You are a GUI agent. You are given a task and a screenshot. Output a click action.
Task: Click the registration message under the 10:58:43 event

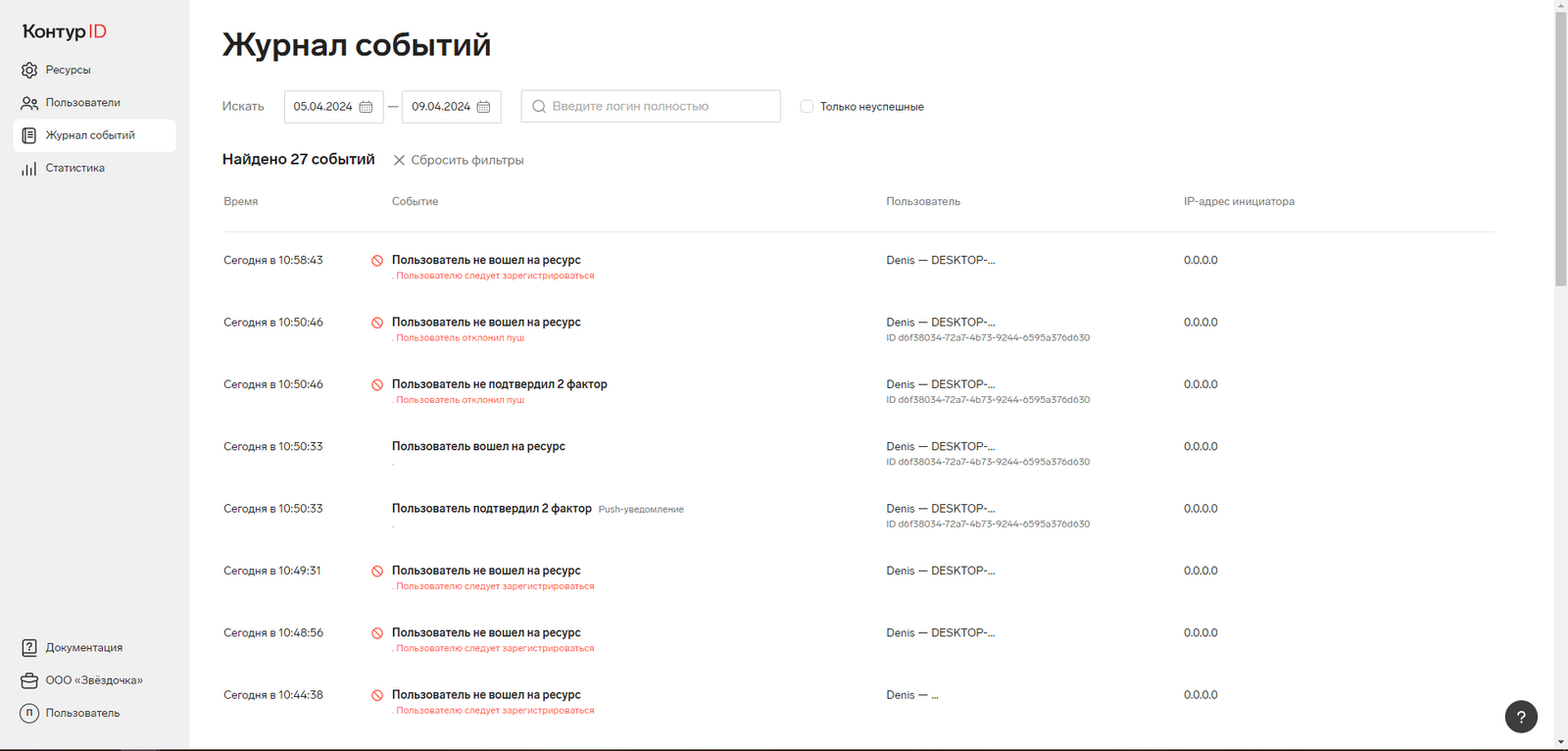click(495, 275)
